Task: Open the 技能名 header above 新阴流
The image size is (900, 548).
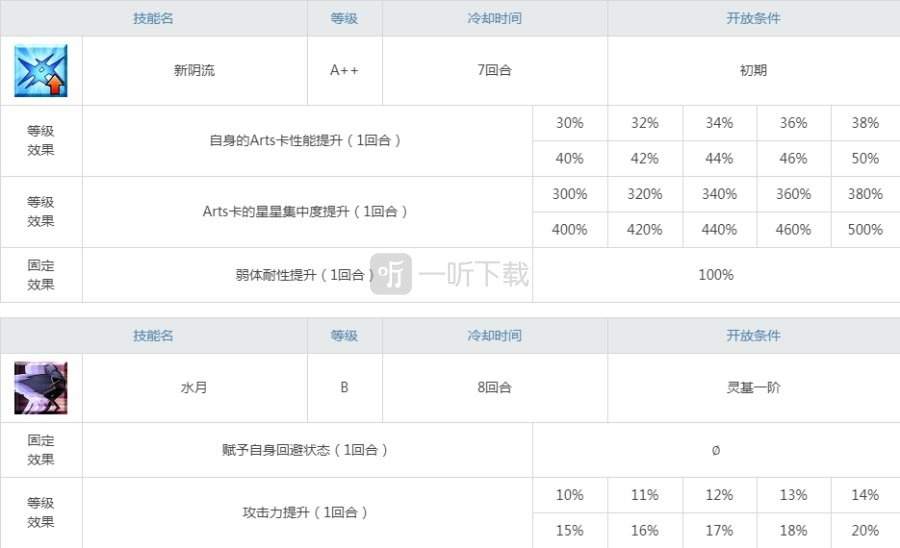Action: point(153,18)
